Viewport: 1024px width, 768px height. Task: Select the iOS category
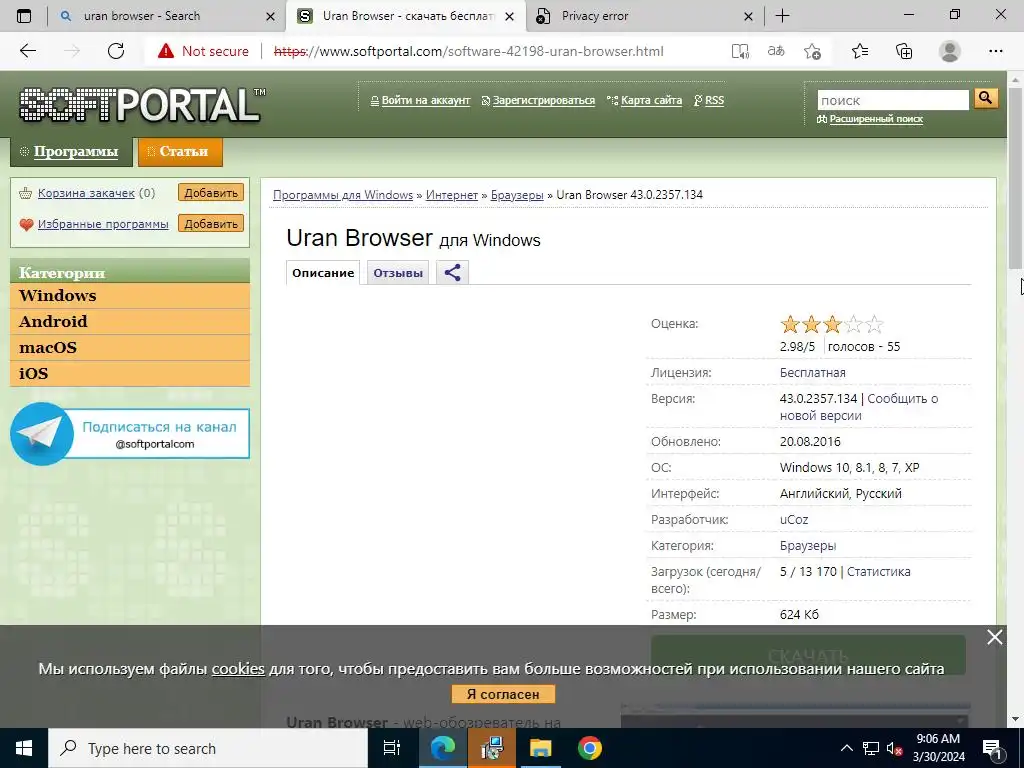click(130, 374)
